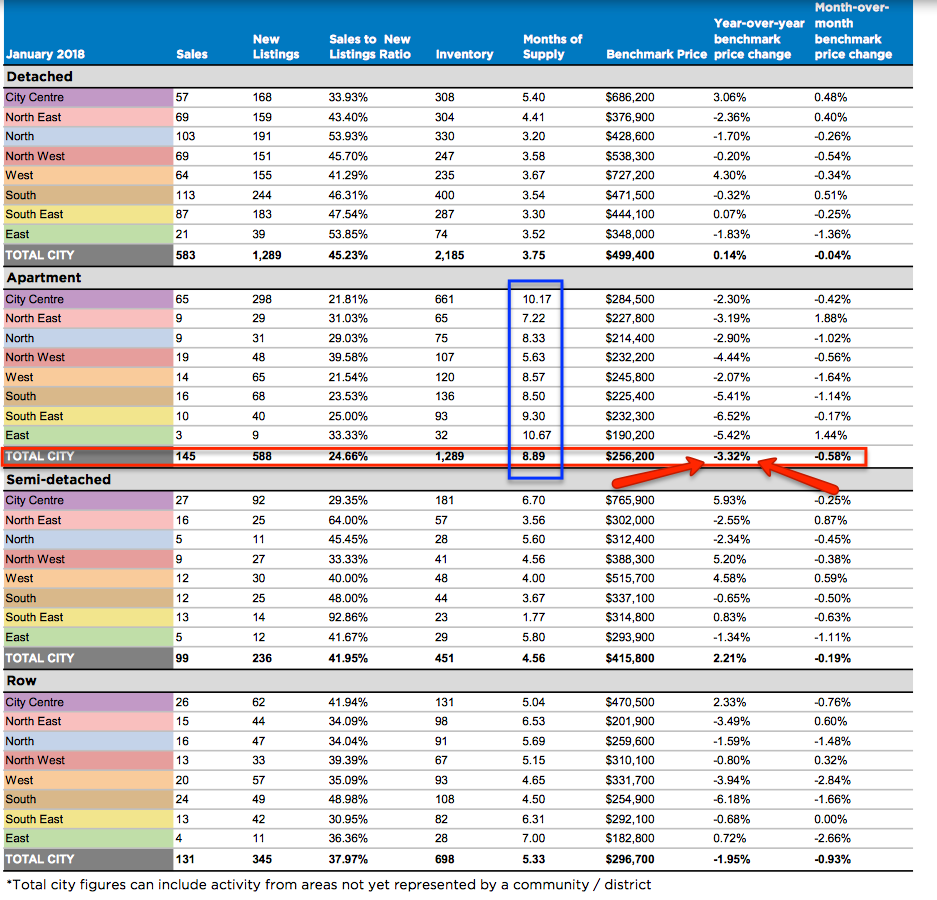This screenshot has width=937, height=900.
Task: Select the Benchmark Price column header
Action: (656, 54)
